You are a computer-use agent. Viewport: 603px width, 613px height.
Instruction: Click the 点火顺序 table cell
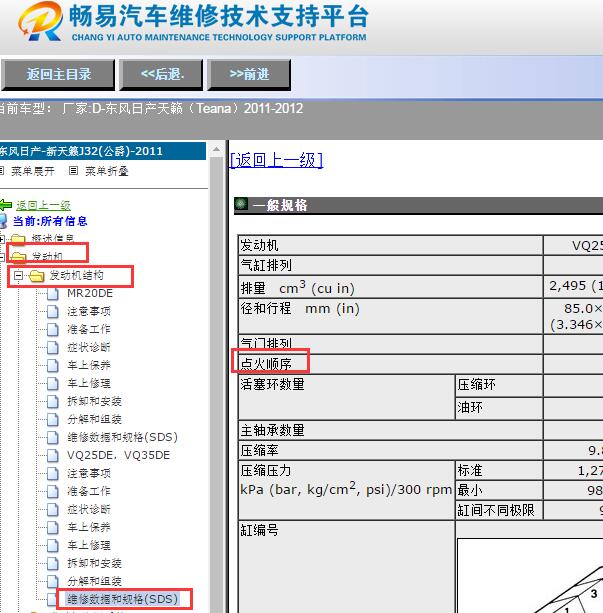pos(390,364)
